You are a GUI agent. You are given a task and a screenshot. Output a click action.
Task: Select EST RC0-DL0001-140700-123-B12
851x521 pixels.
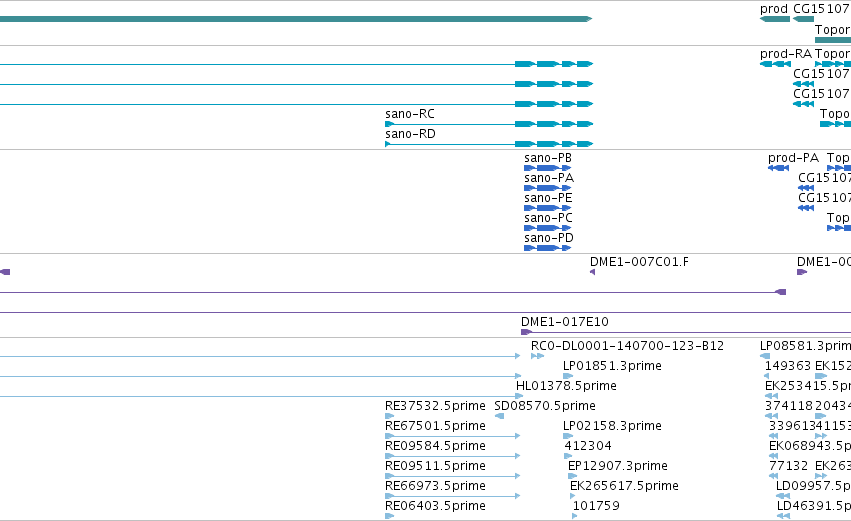[627, 346]
